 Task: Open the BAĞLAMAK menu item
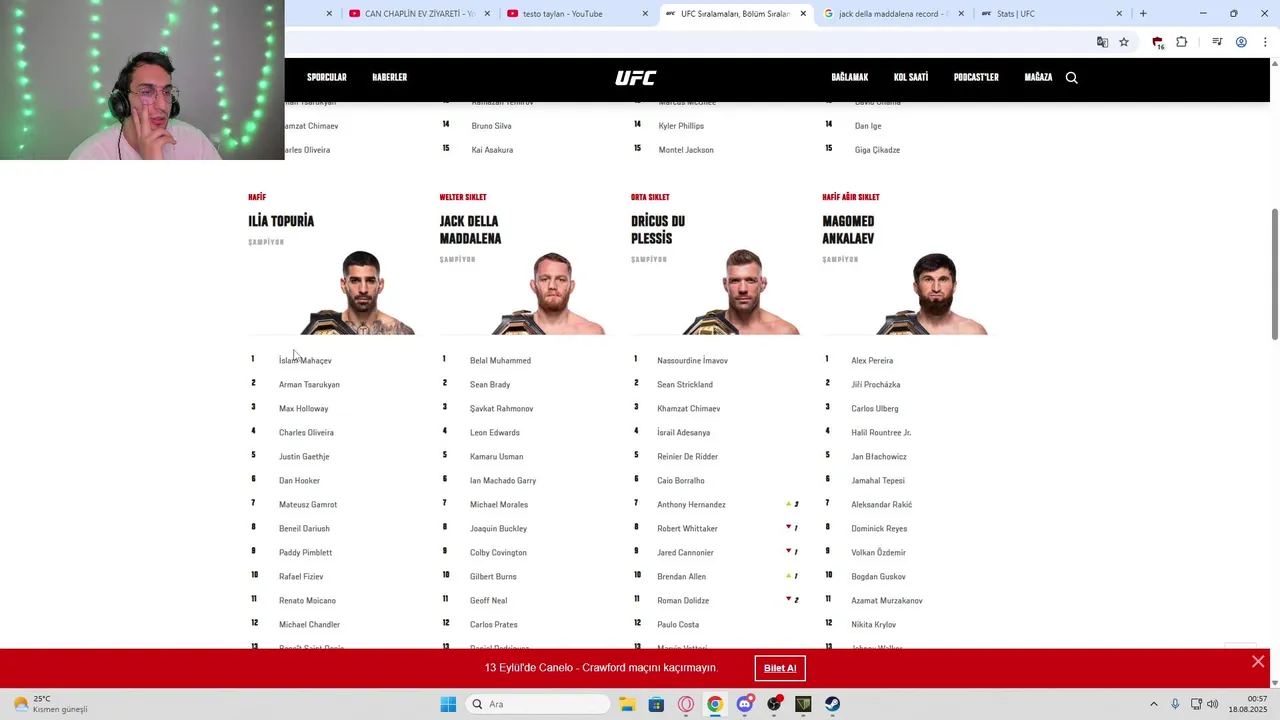[850, 78]
